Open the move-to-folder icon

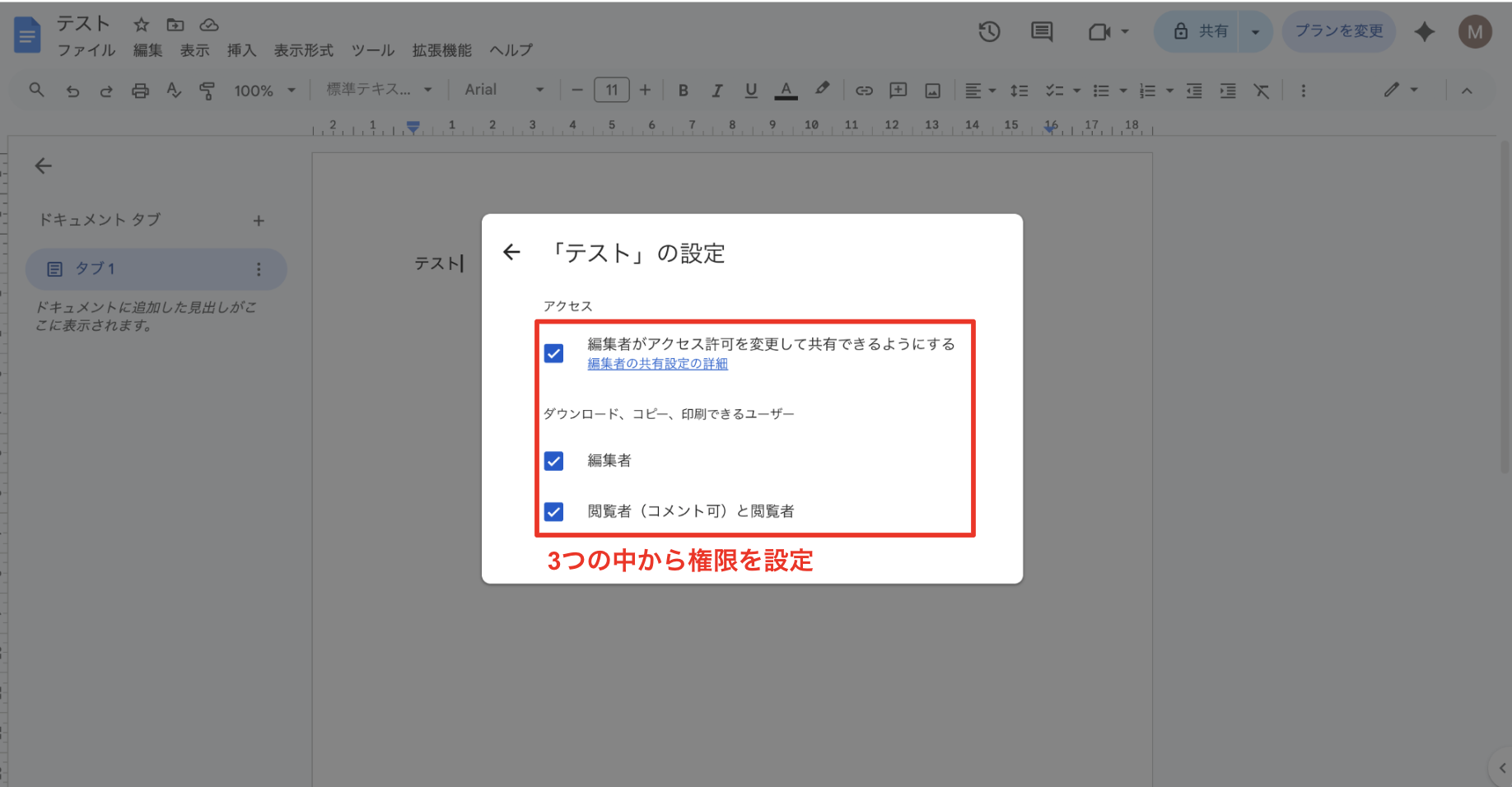175,25
